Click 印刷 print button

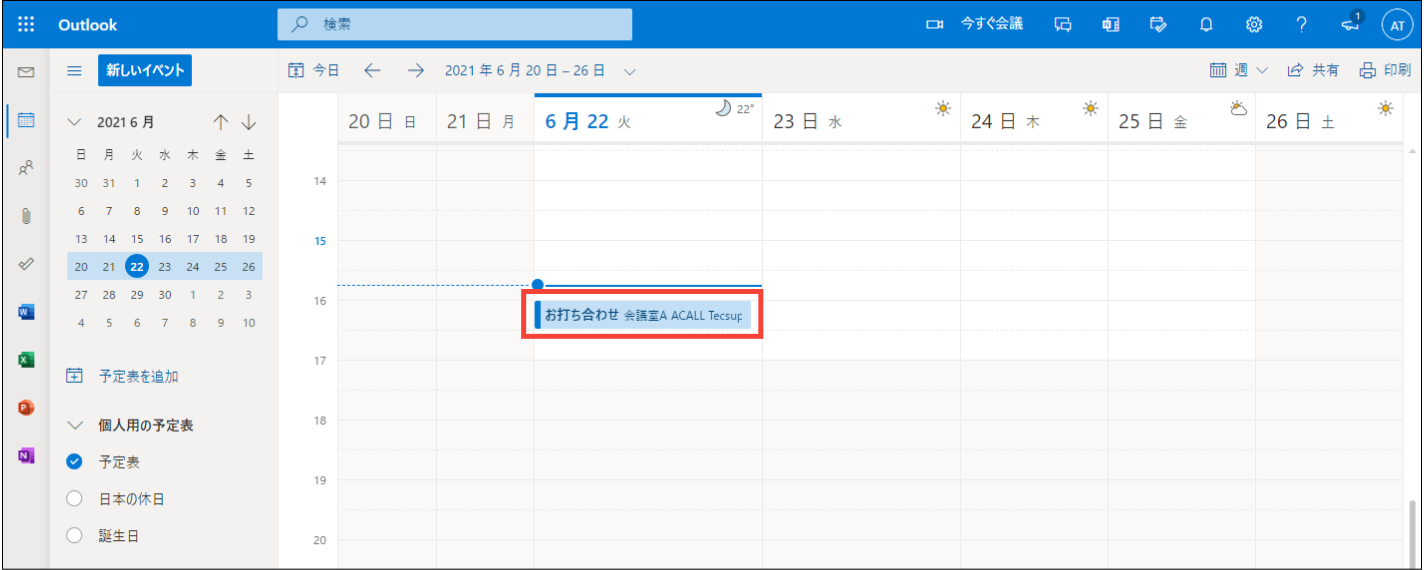[x=1385, y=70]
